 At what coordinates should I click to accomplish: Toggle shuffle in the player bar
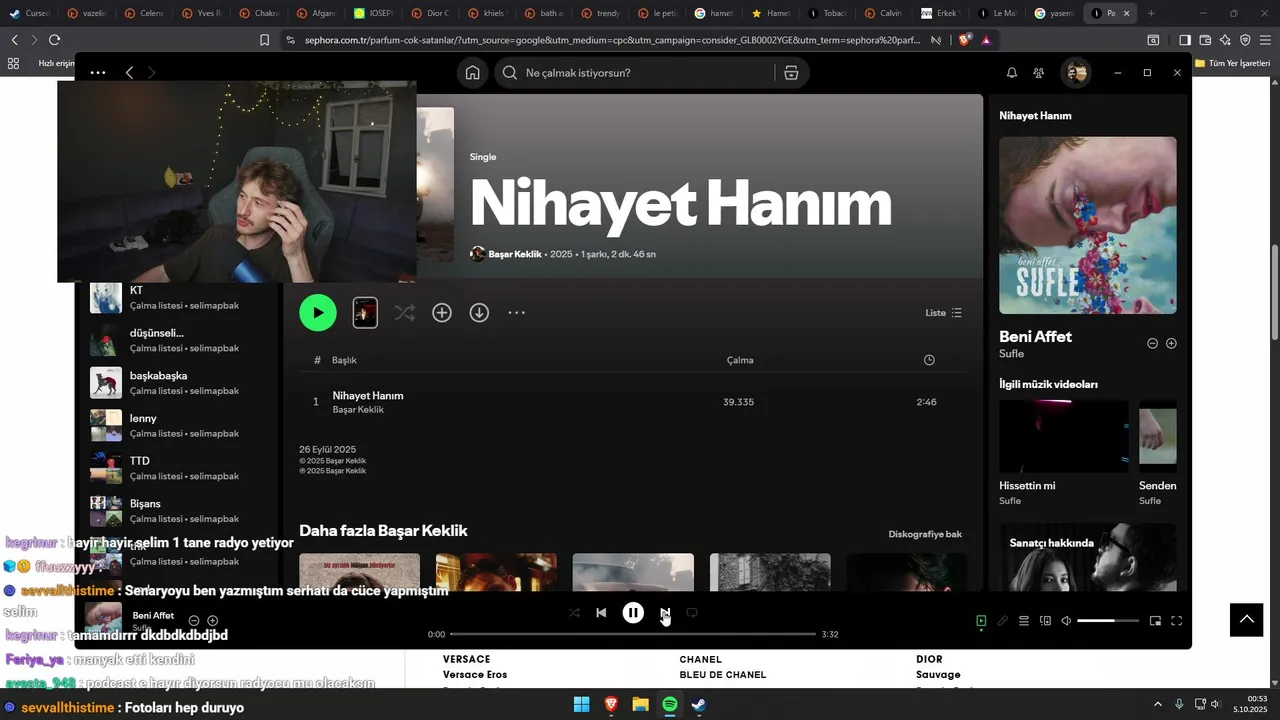click(x=574, y=613)
